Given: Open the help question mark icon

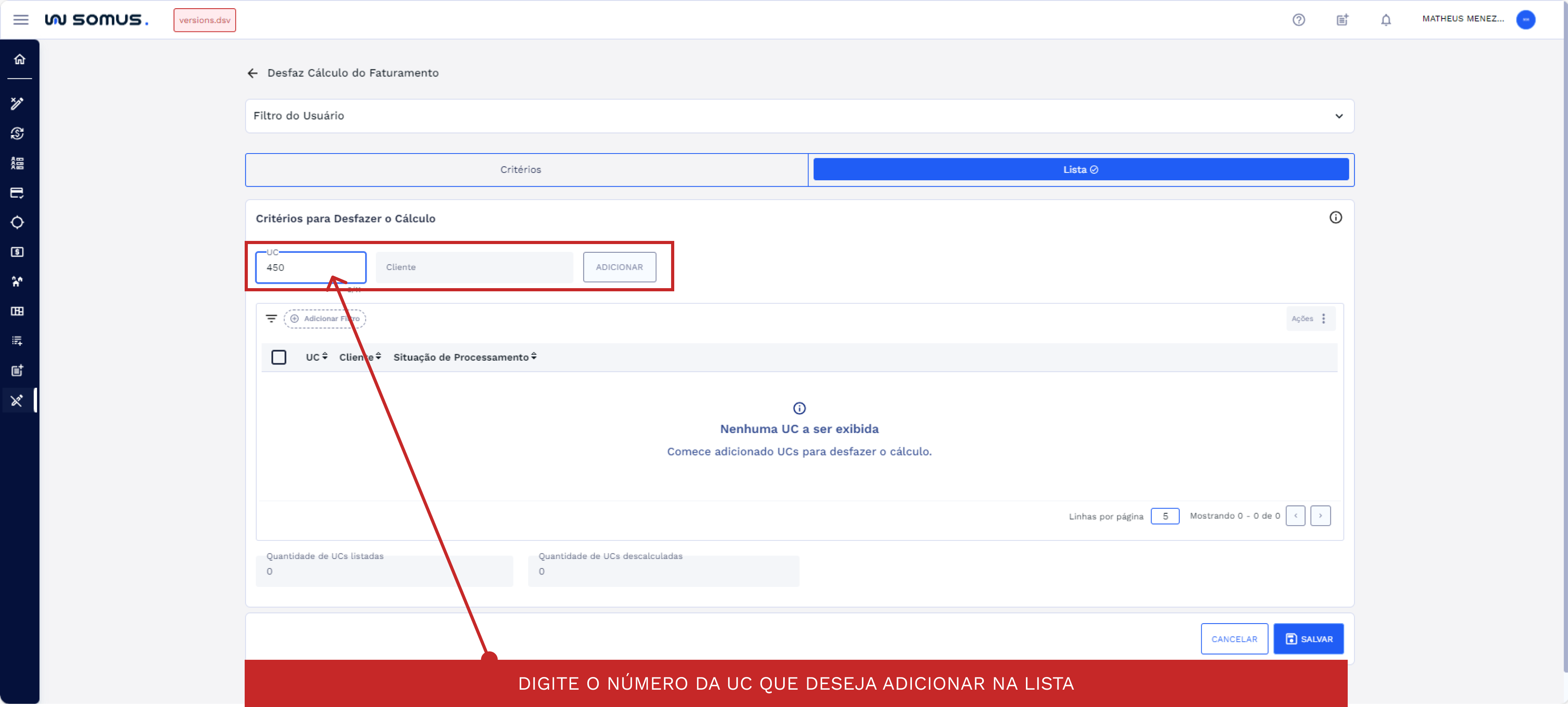Looking at the screenshot, I should (x=1300, y=20).
